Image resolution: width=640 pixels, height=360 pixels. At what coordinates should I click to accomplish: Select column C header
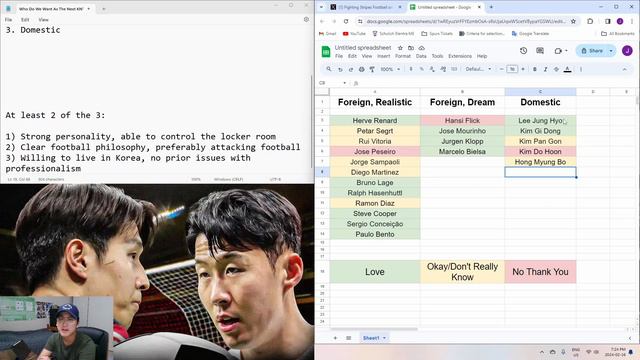pos(540,92)
